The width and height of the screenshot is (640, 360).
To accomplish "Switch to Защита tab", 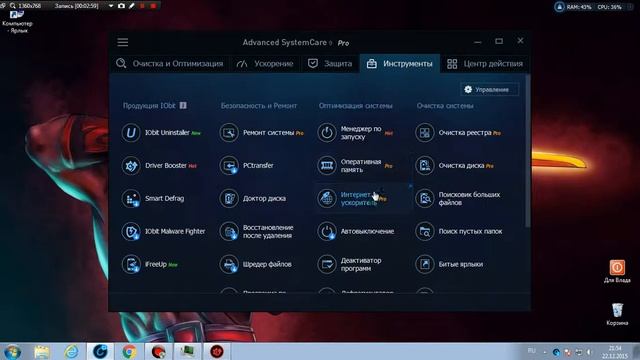I will [x=330, y=64].
